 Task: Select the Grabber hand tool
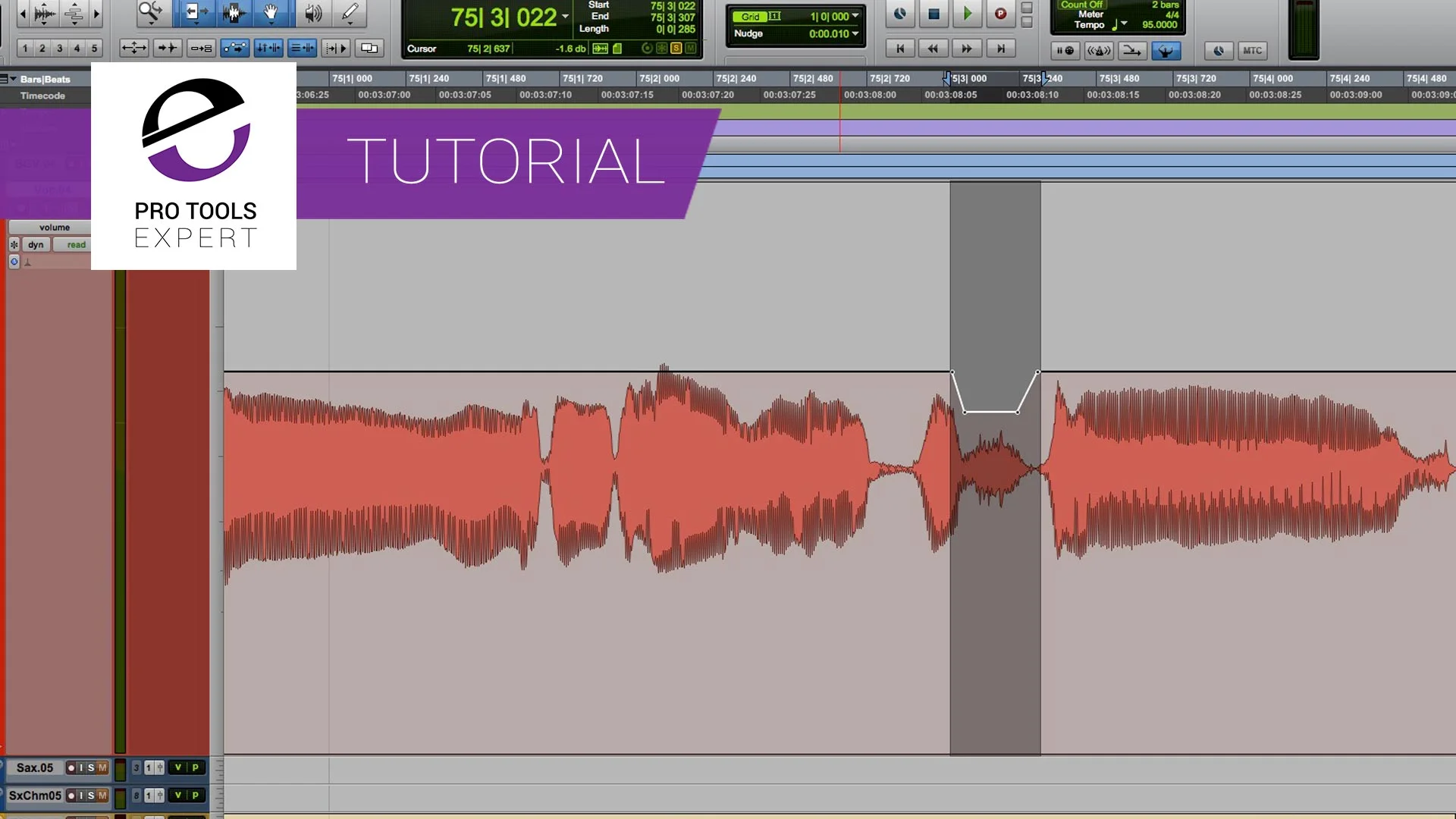coord(271,13)
